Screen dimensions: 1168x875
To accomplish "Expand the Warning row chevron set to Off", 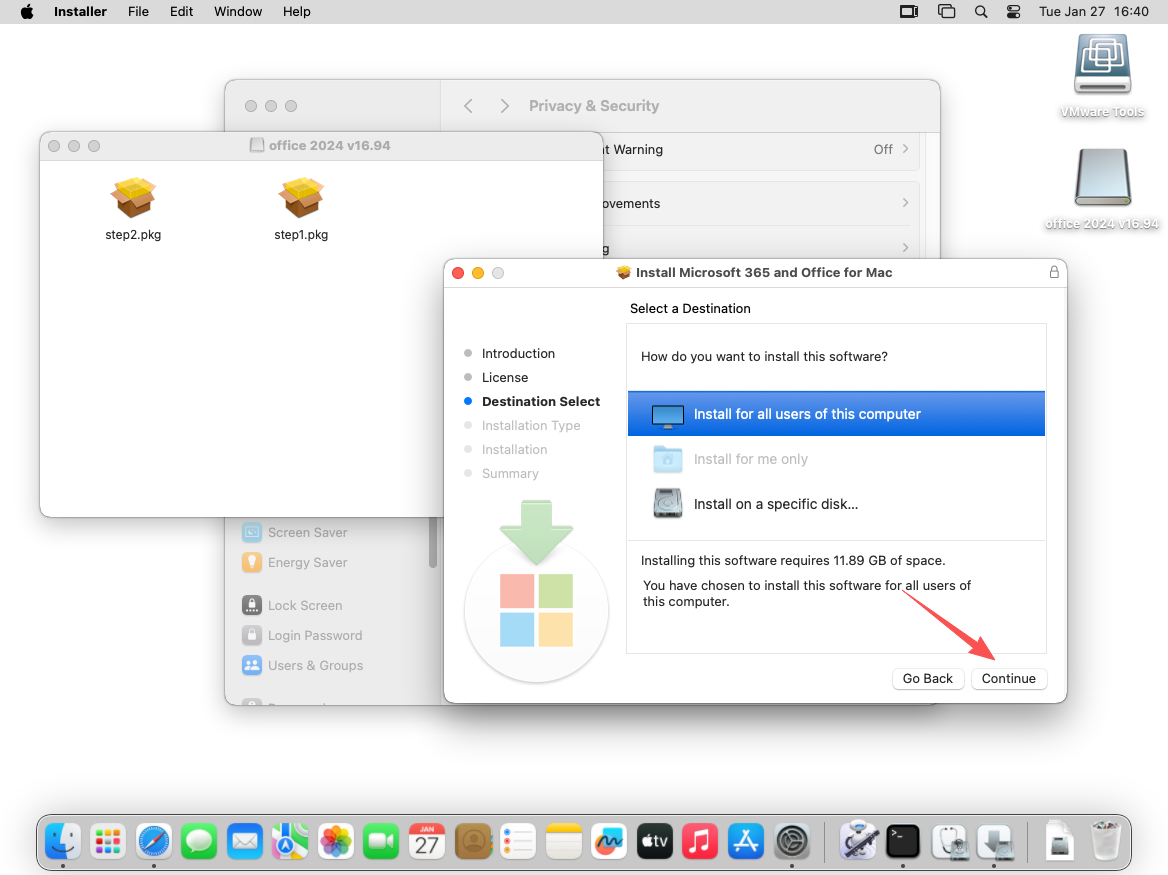I will click(x=905, y=149).
